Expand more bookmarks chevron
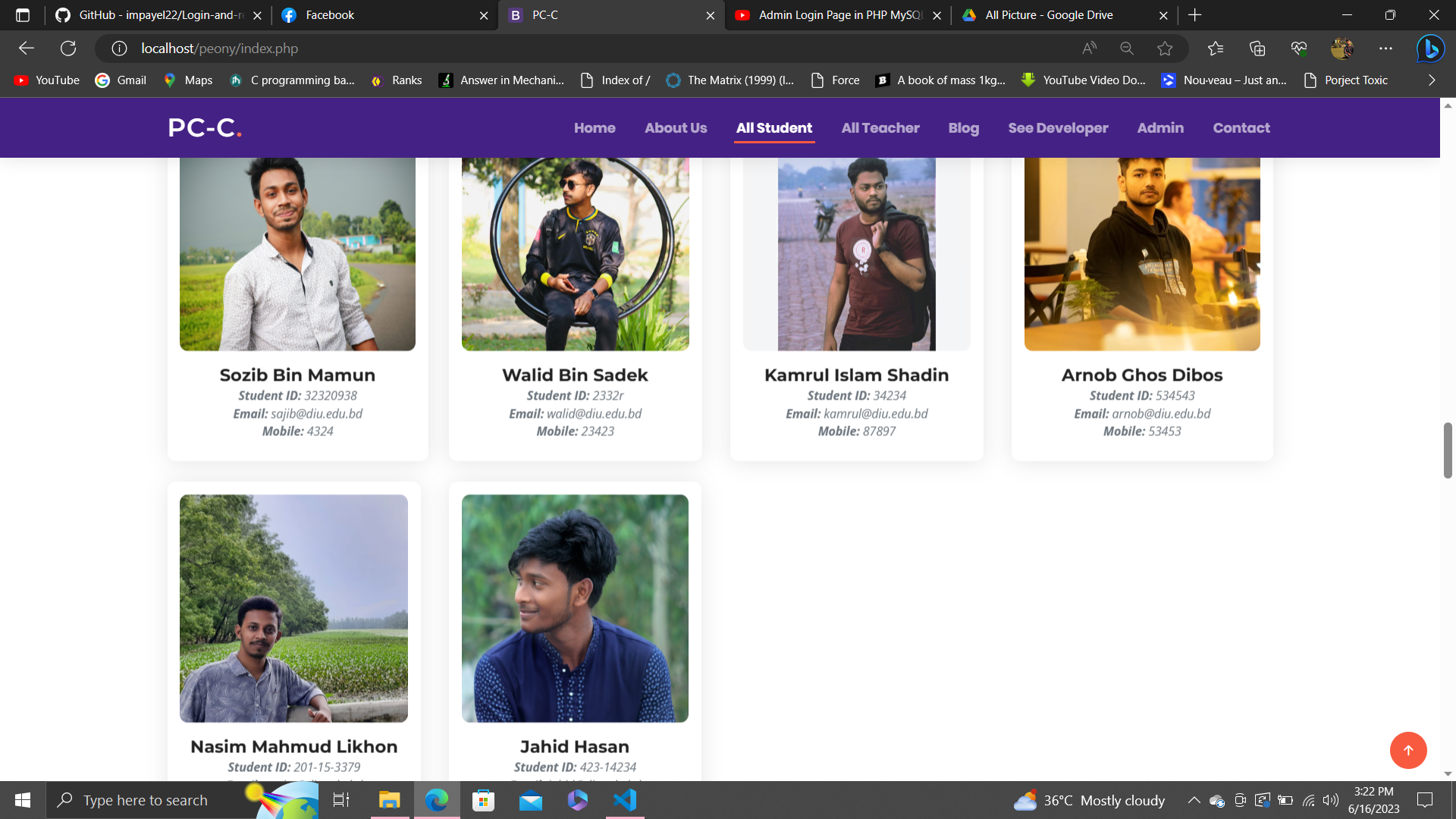 pyautogui.click(x=1431, y=80)
